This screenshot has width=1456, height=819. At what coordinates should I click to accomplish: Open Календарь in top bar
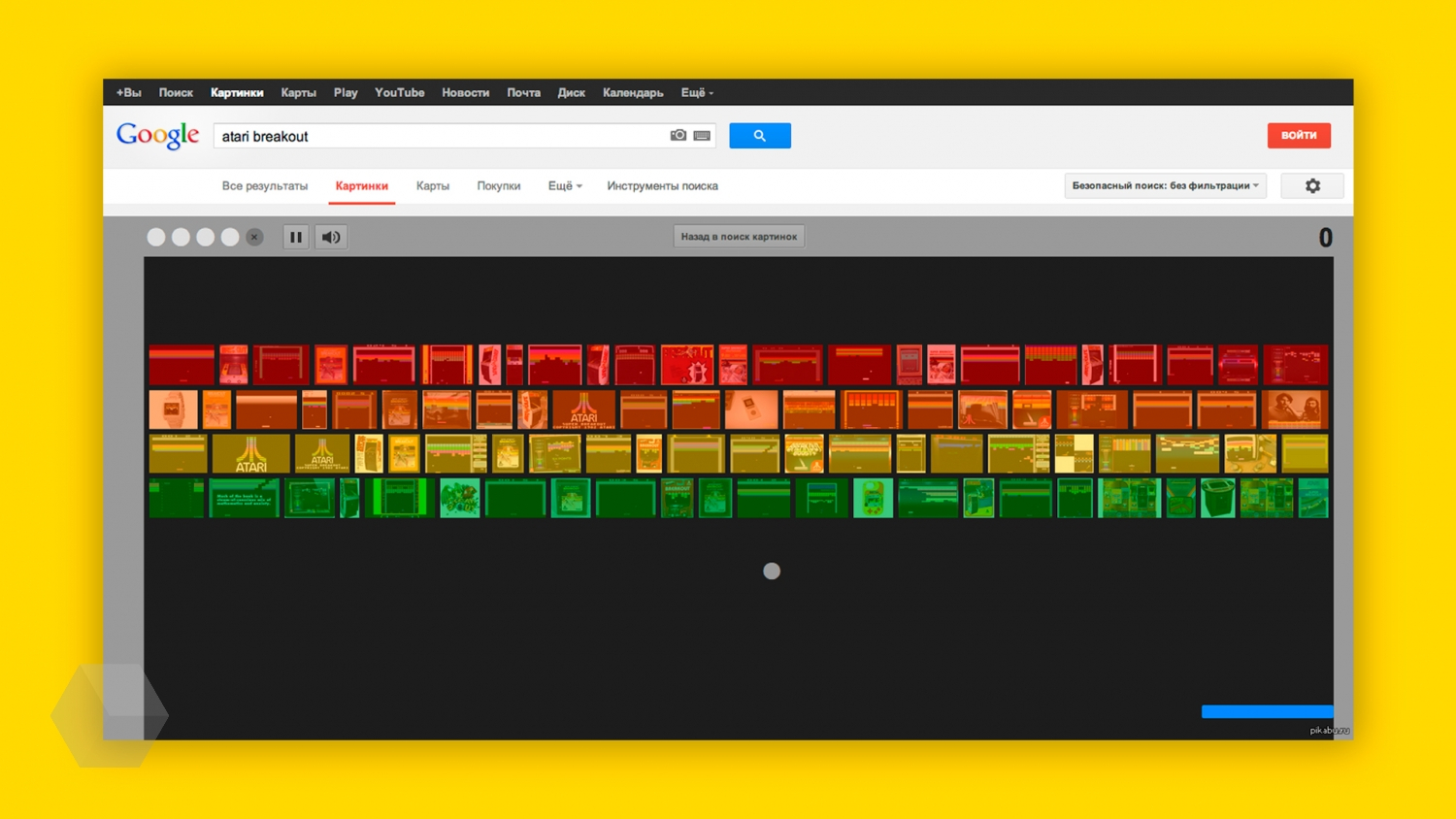633,93
